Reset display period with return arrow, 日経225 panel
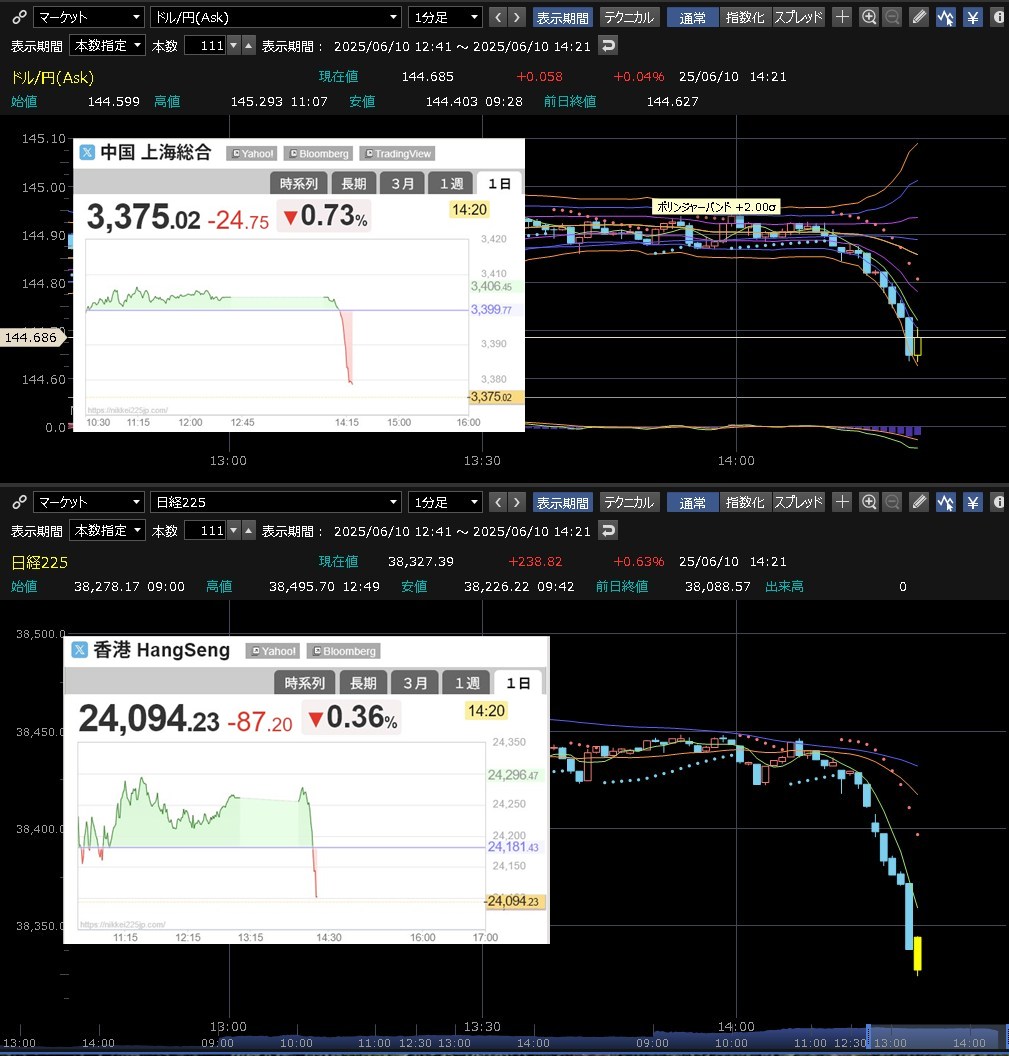 coord(608,531)
